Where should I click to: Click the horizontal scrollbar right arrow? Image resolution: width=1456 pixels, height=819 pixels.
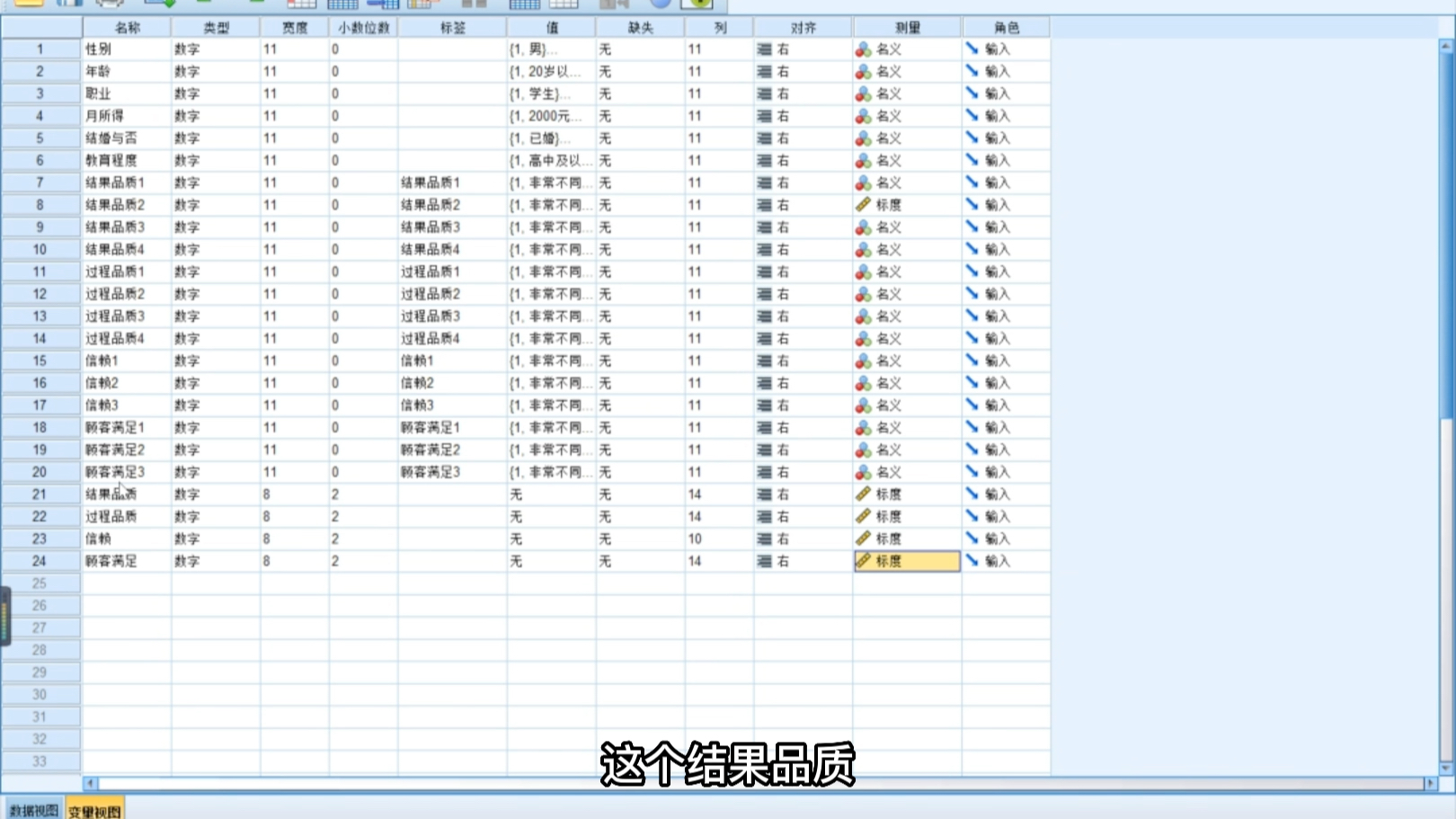coord(1430,783)
